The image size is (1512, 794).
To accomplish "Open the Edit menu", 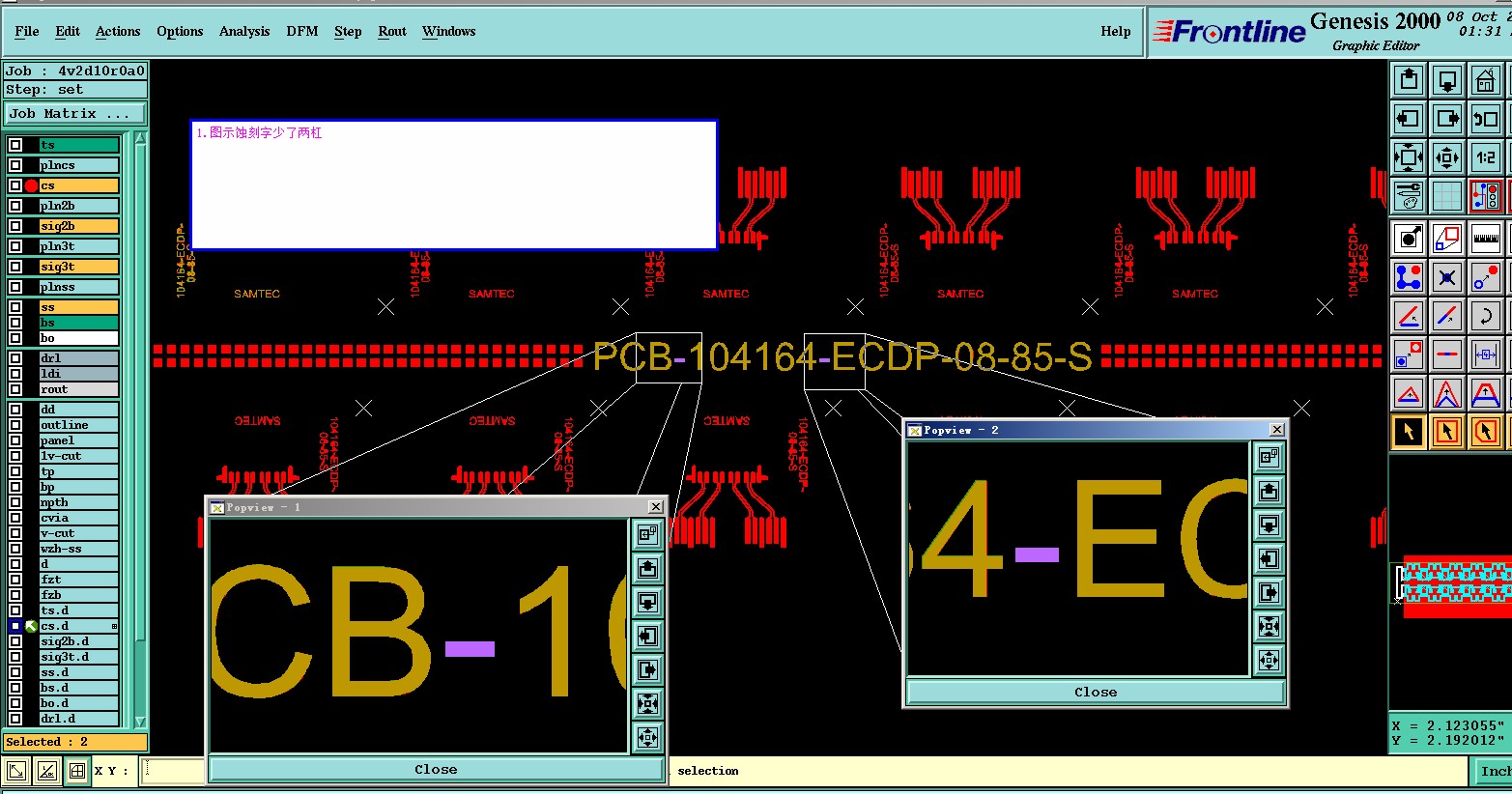I will (68, 32).
